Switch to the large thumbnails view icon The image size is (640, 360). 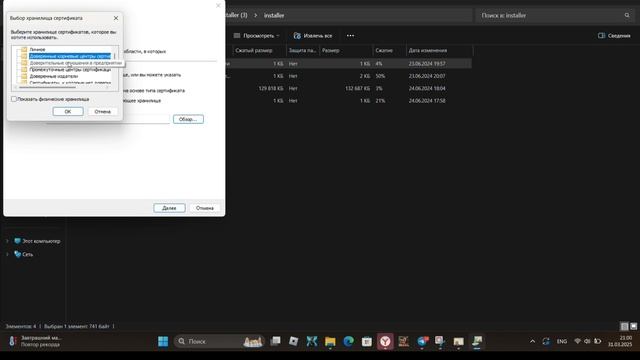pos(633,326)
